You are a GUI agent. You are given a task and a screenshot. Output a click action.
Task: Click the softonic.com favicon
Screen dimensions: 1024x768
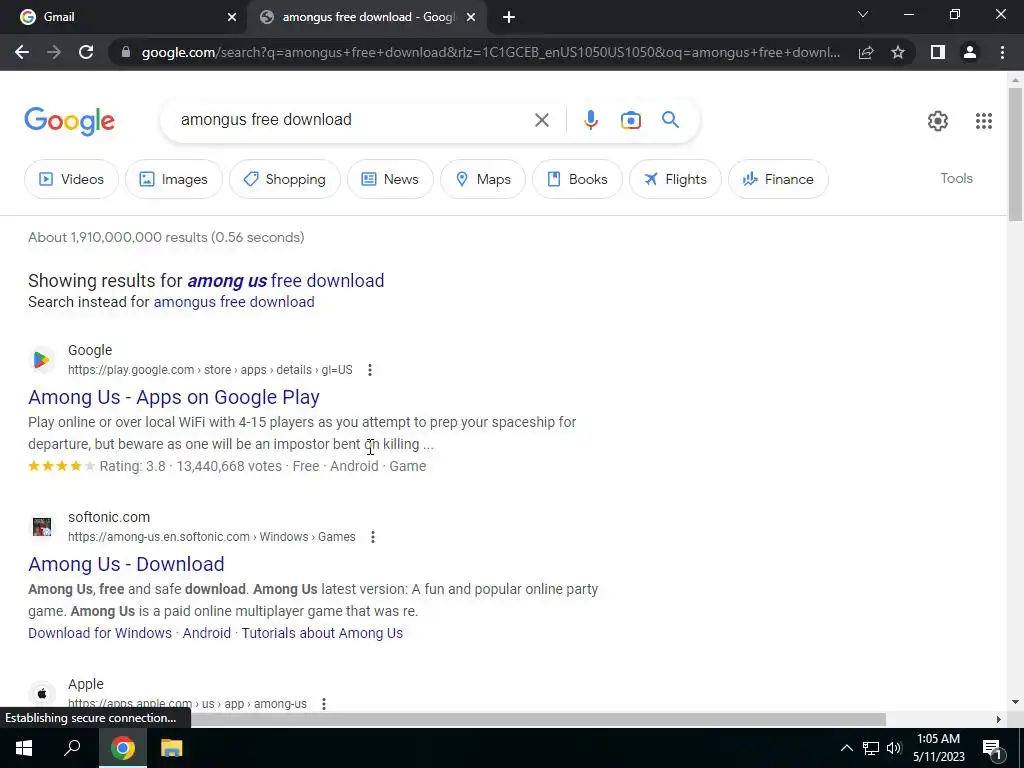click(42, 527)
